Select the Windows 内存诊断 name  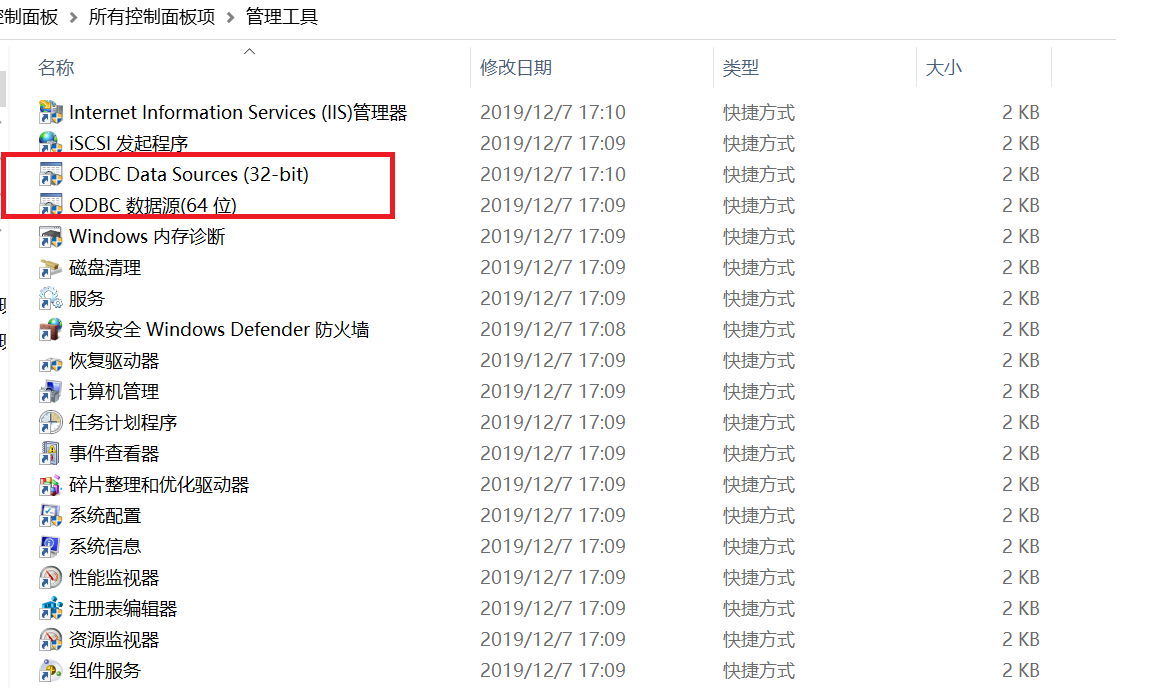coord(147,237)
